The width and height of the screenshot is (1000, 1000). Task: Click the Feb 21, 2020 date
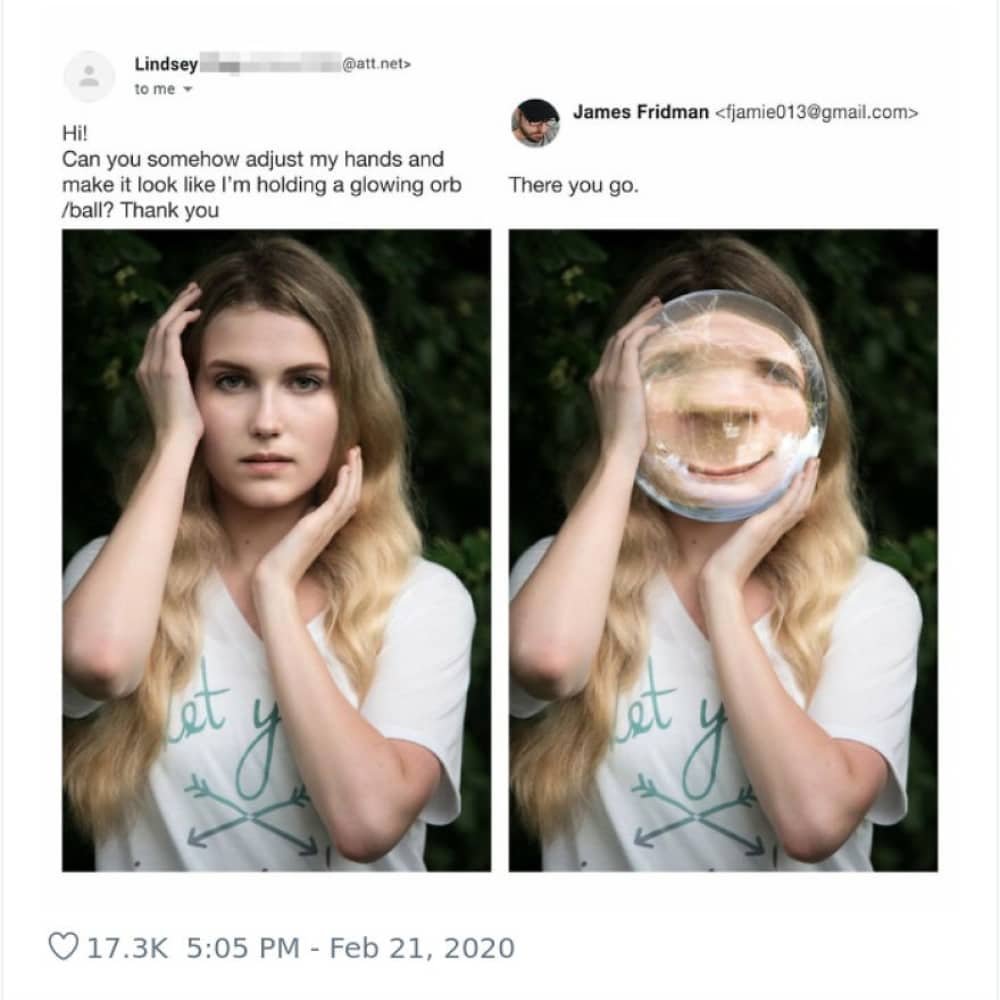420,947
